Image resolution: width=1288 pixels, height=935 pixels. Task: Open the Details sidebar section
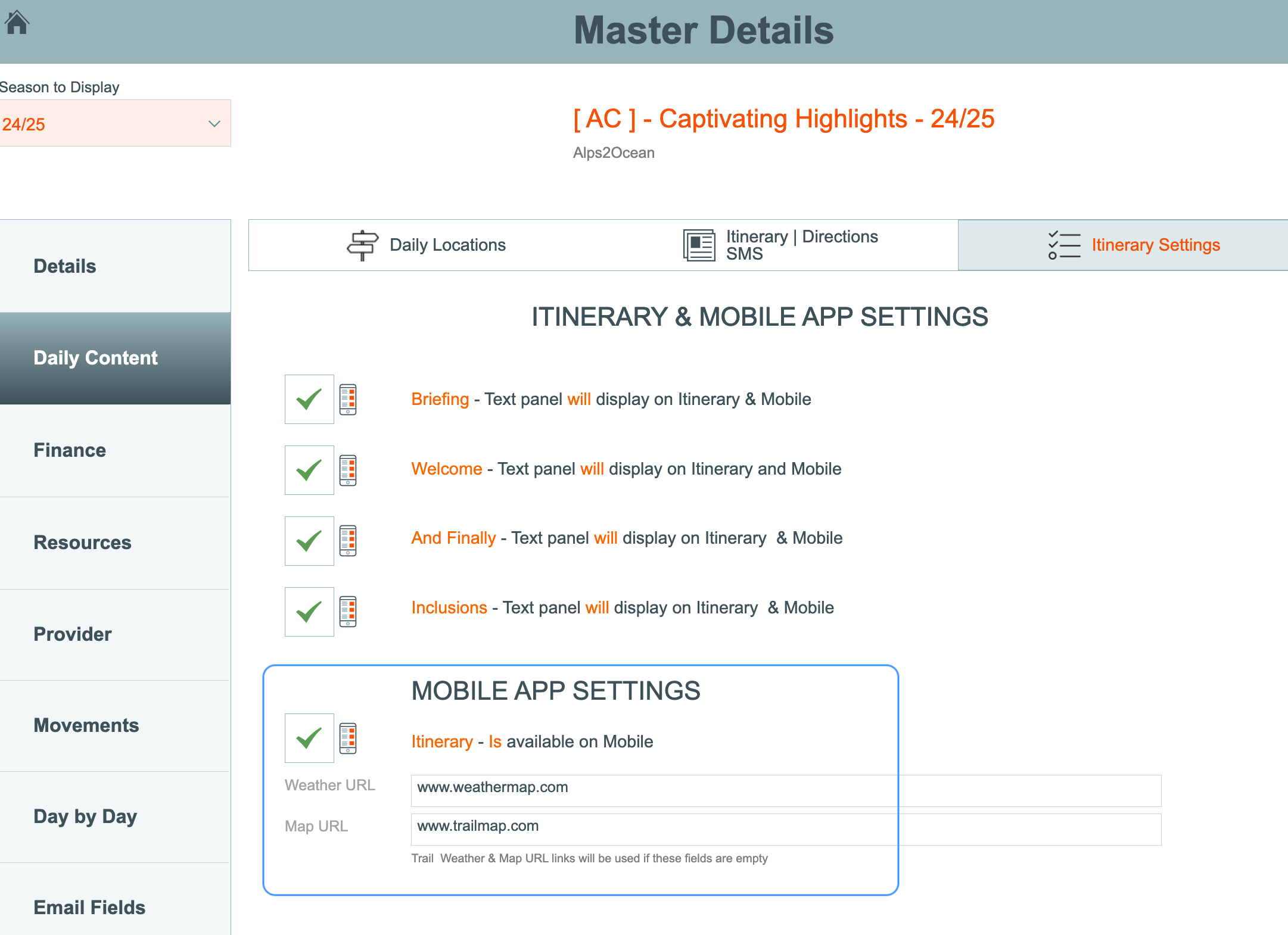point(115,266)
